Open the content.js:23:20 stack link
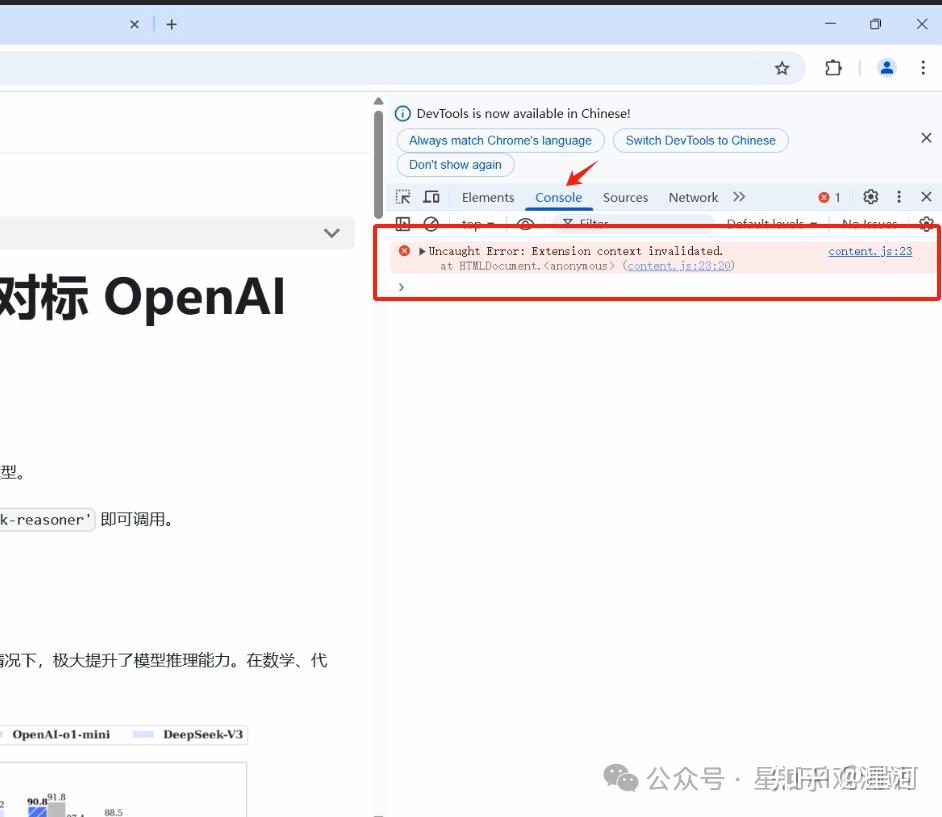Screen dimensions: 942x817 point(679,266)
